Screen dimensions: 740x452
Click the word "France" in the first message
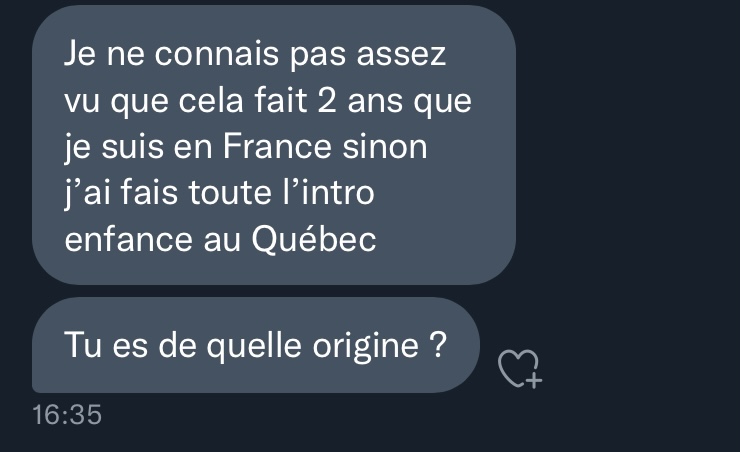click(x=277, y=146)
